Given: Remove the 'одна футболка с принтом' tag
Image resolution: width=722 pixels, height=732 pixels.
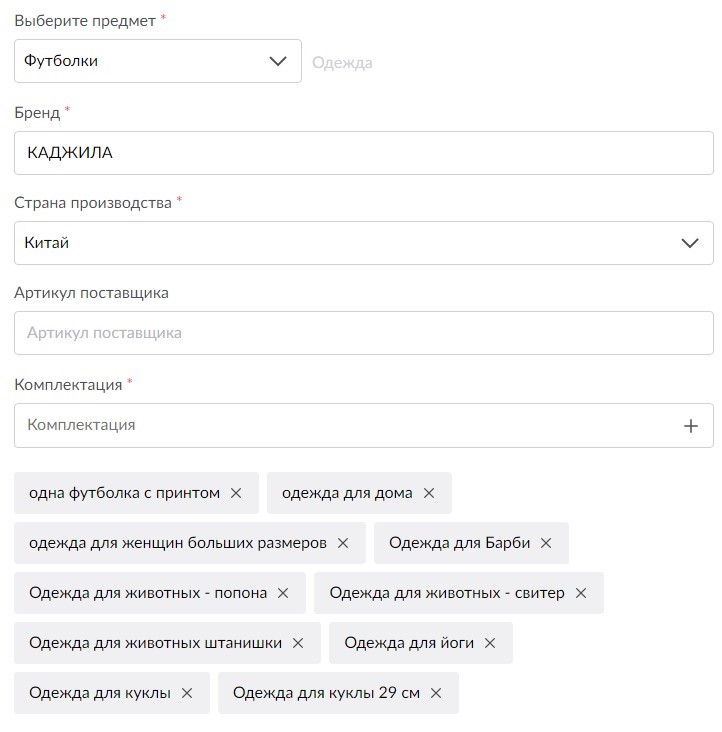Looking at the screenshot, I should coord(236,493).
